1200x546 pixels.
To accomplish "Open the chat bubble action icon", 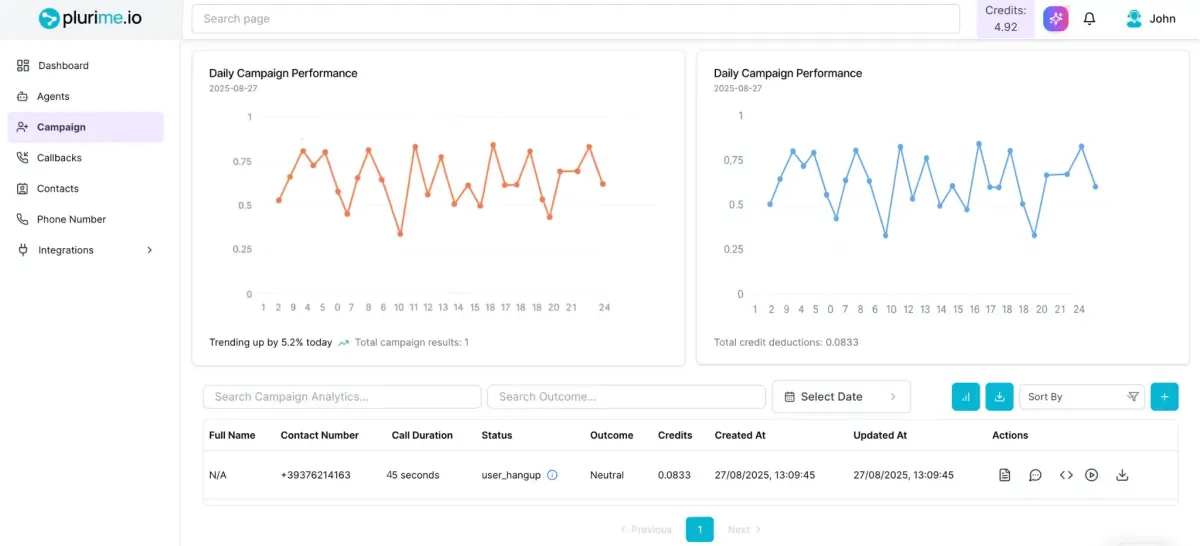I will pos(1035,475).
